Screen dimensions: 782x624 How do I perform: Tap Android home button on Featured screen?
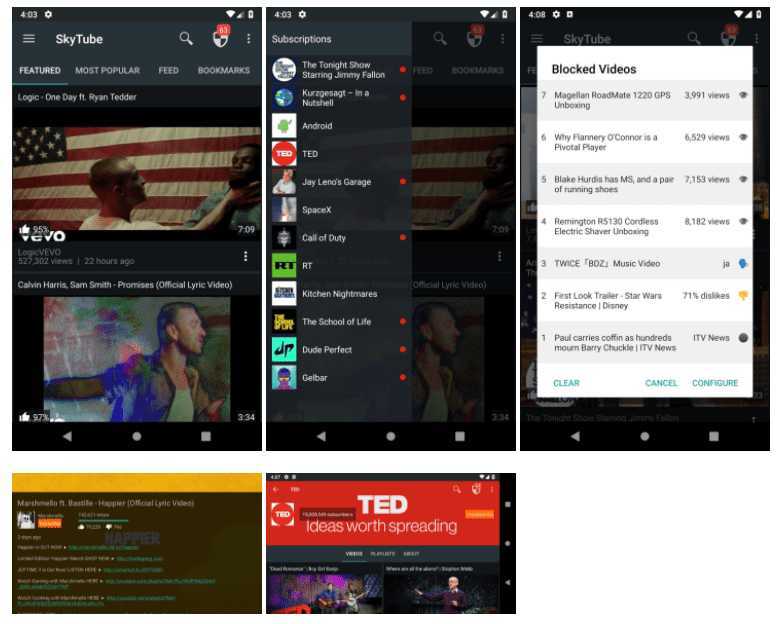(137, 436)
